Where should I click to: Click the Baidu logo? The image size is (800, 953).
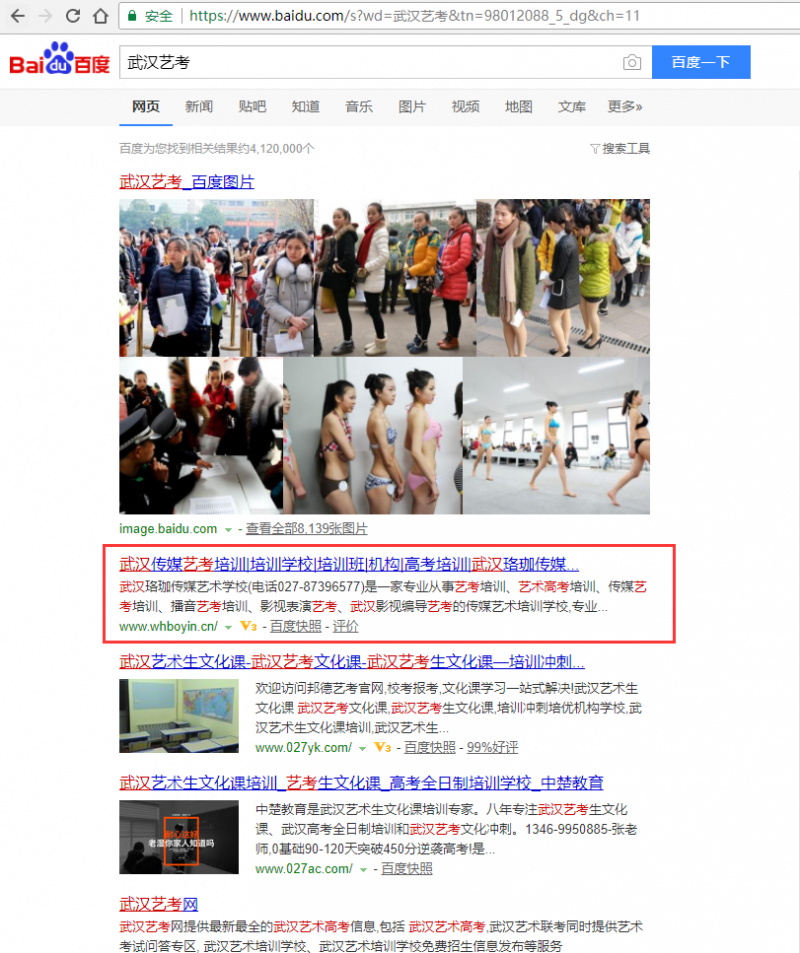click(x=57, y=61)
